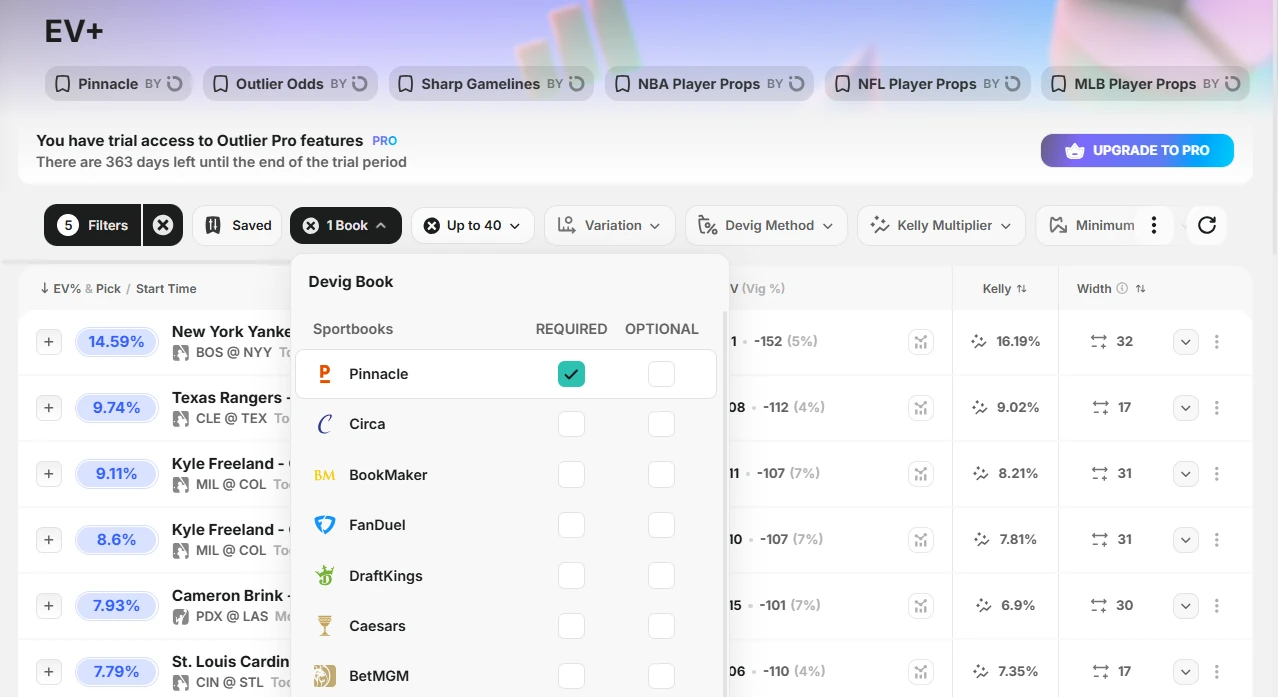Check DraftKings as required book
The image size is (1278, 697).
(x=571, y=575)
